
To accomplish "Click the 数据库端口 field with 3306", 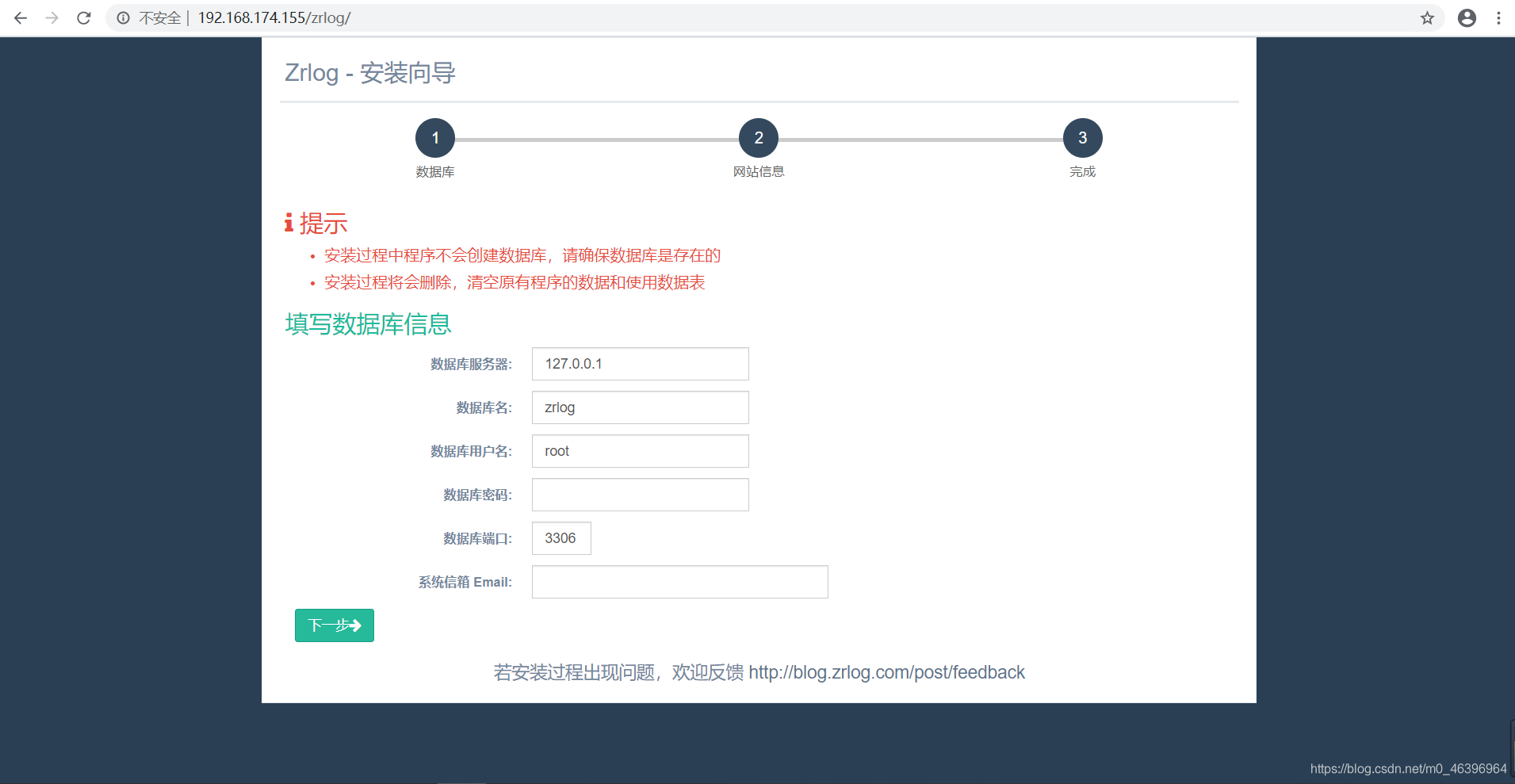I will (x=561, y=538).
